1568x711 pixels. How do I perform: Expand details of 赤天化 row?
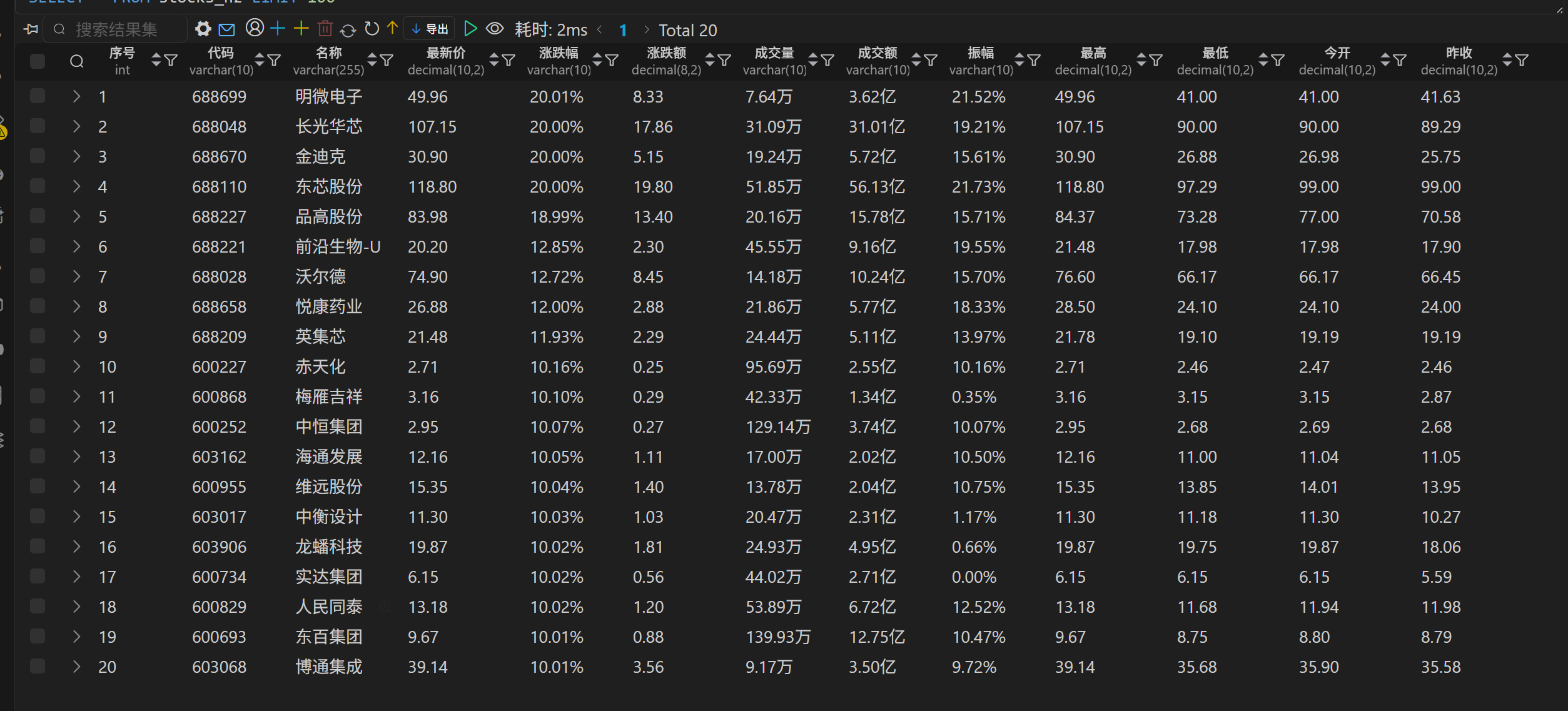(x=76, y=366)
